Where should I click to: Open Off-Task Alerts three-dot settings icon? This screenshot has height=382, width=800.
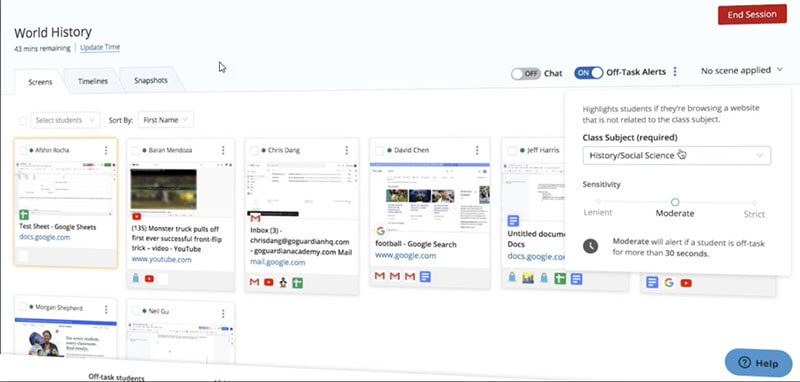click(675, 72)
